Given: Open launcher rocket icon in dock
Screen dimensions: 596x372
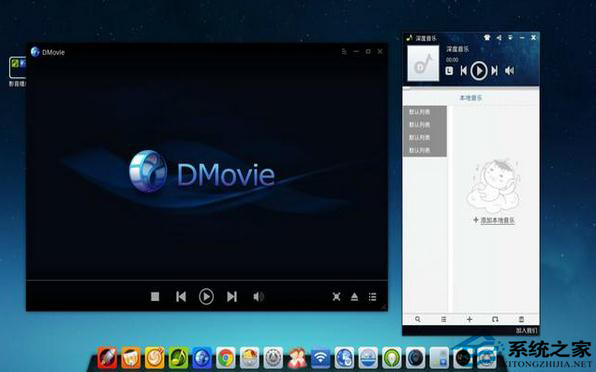Looking at the screenshot, I should click(107, 358).
